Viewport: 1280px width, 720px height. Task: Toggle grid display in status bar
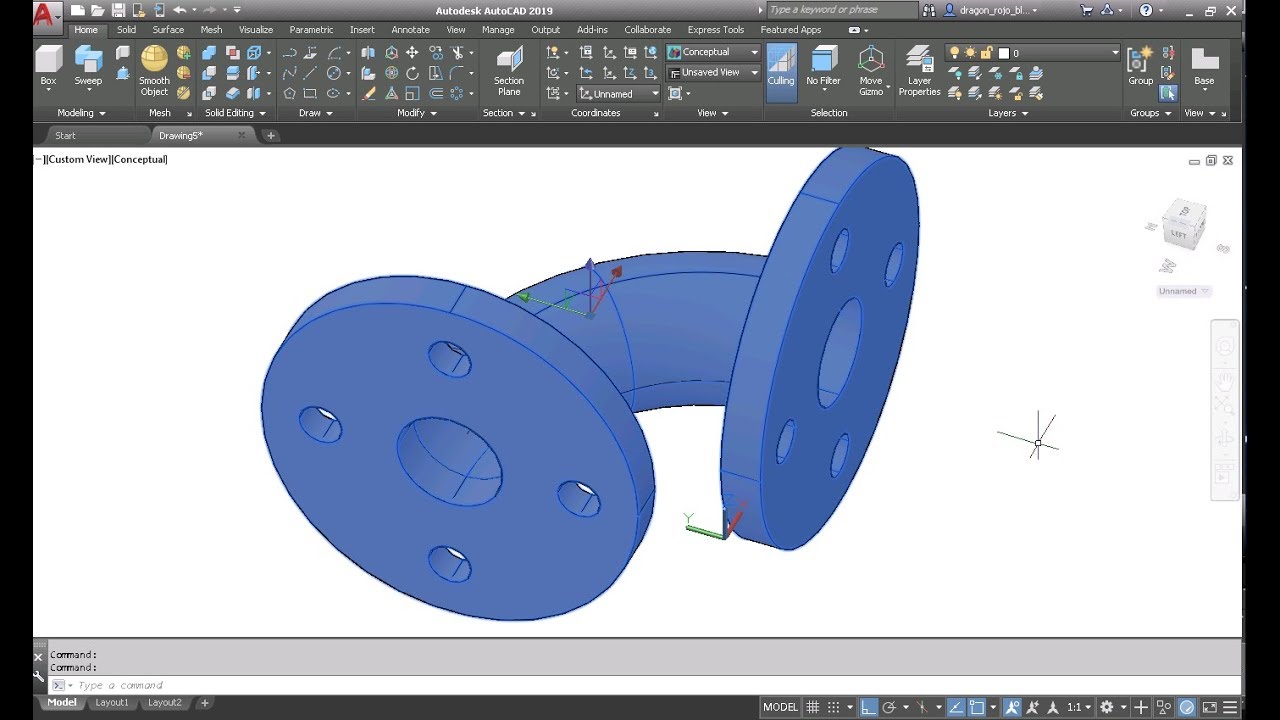pos(813,707)
